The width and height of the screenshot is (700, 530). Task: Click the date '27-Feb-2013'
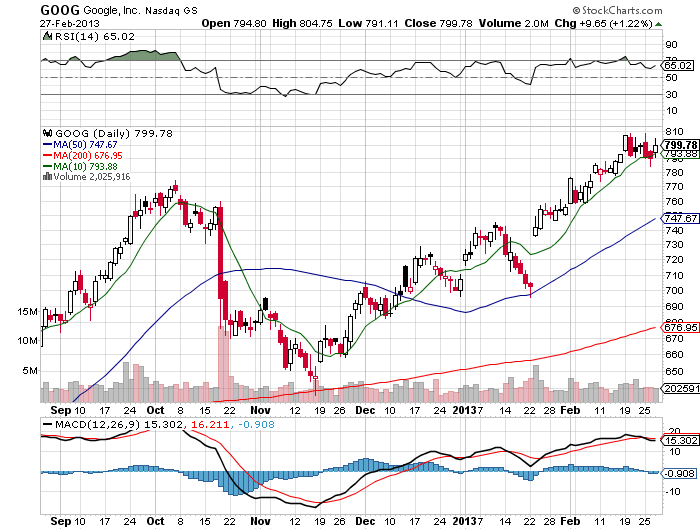pyautogui.click(x=70, y=24)
